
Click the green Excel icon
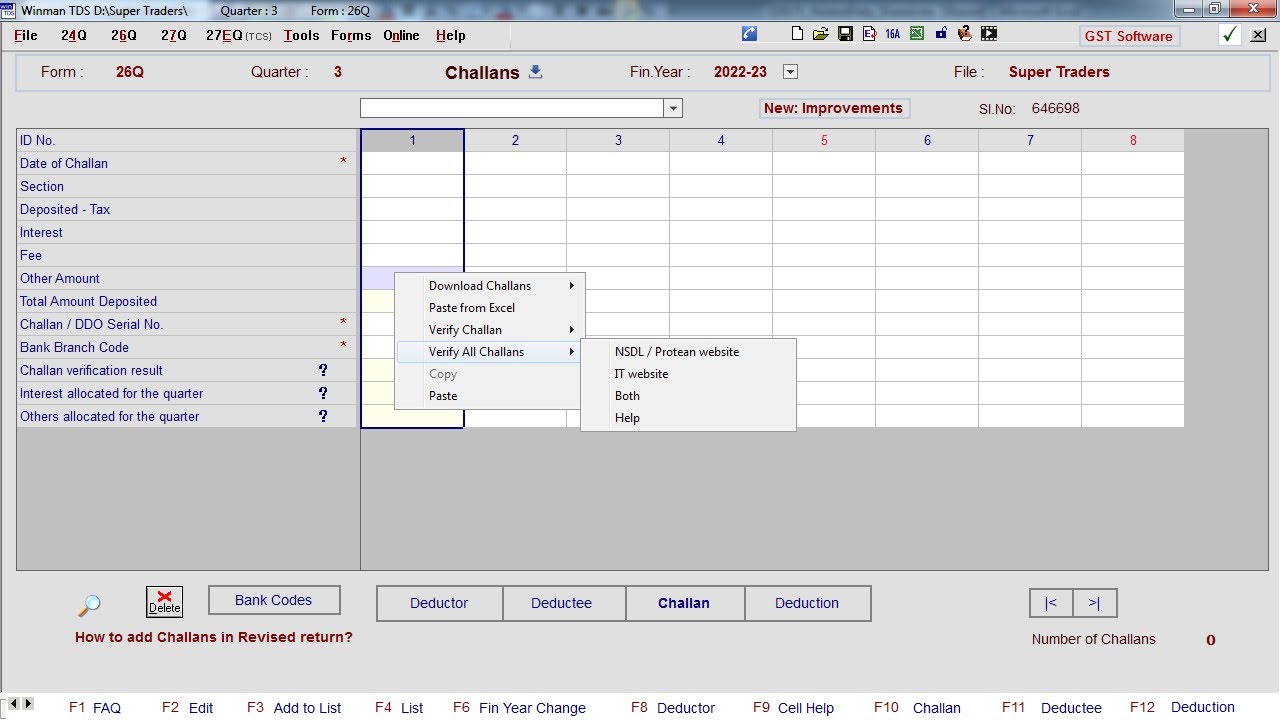(x=917, y=34)
